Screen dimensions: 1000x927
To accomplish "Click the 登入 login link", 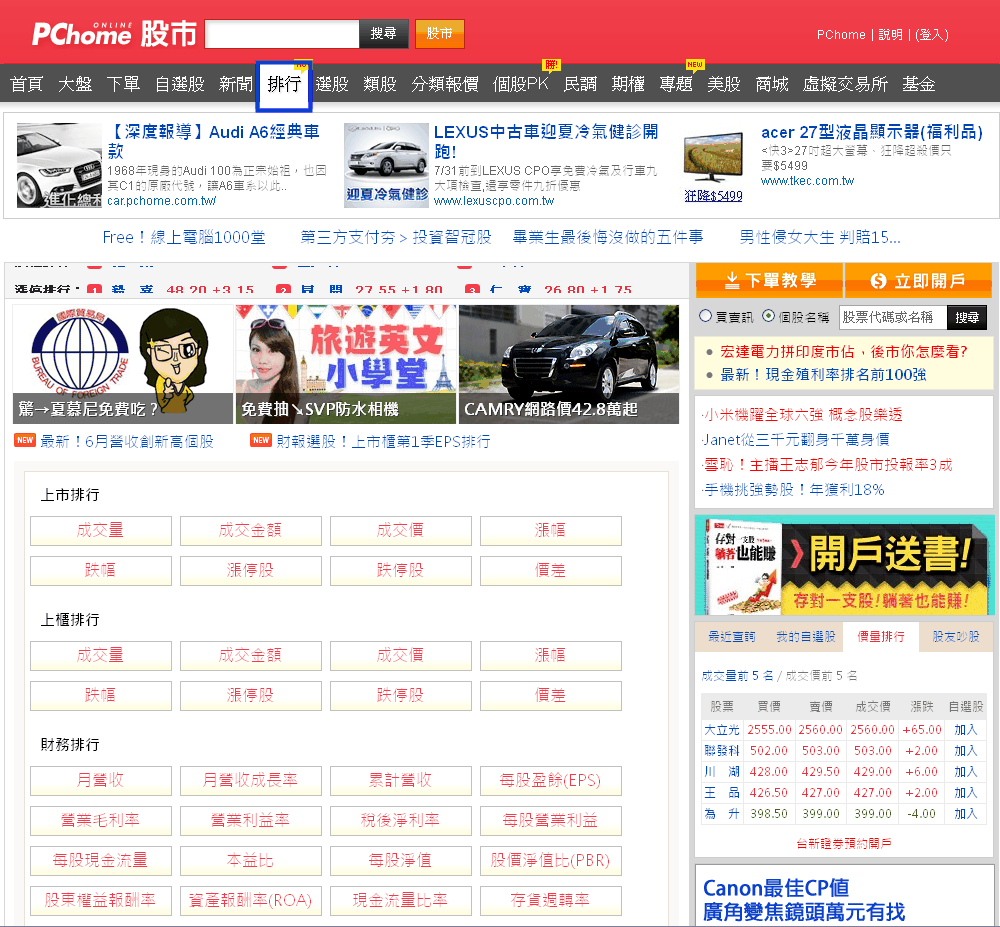I will click(x=932, y=34).
